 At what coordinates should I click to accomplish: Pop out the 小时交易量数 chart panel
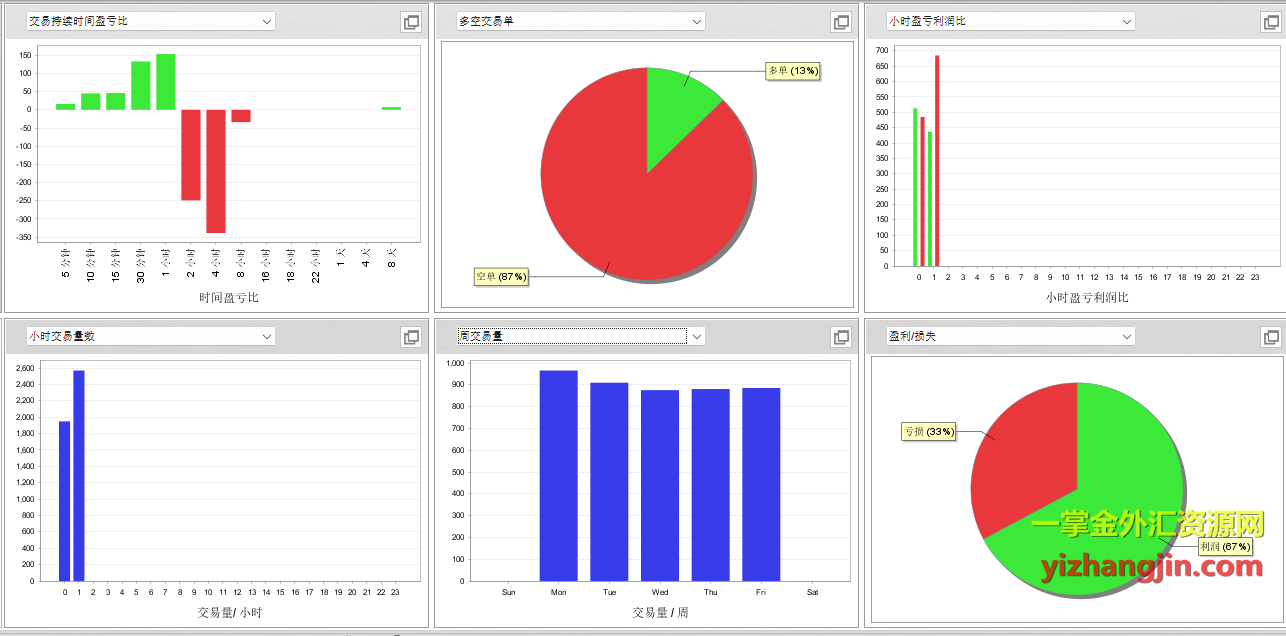pos(411,338)
